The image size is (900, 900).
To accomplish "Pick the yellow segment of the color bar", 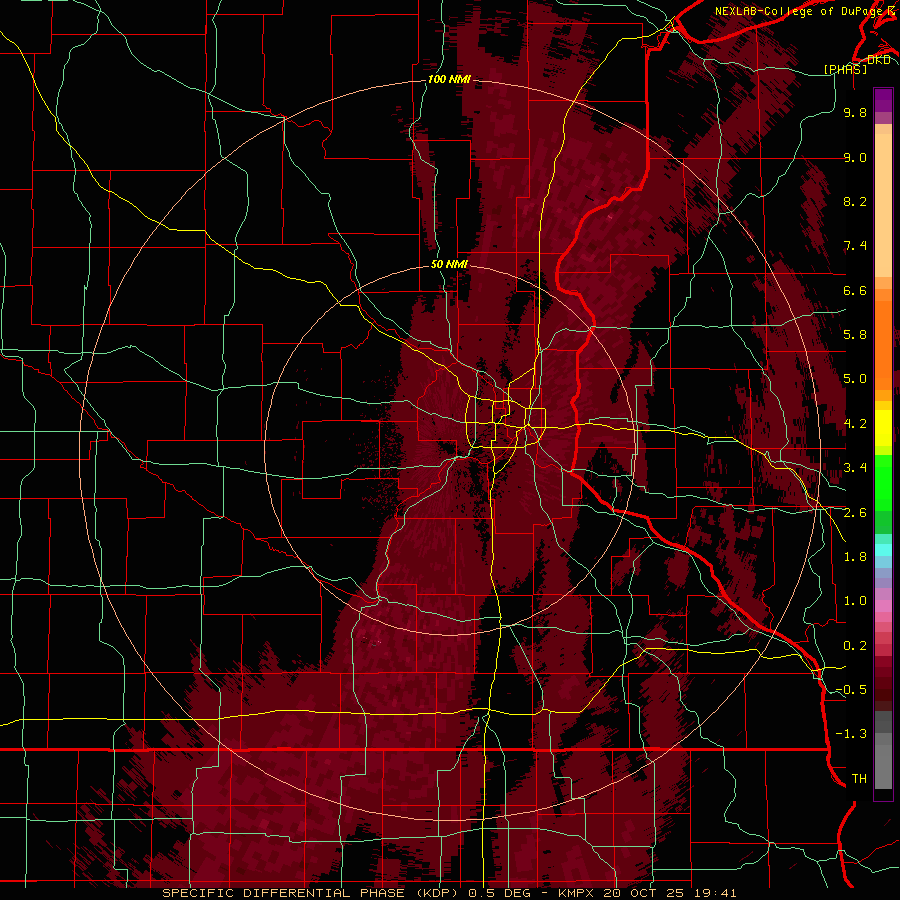I will point(883,428).
